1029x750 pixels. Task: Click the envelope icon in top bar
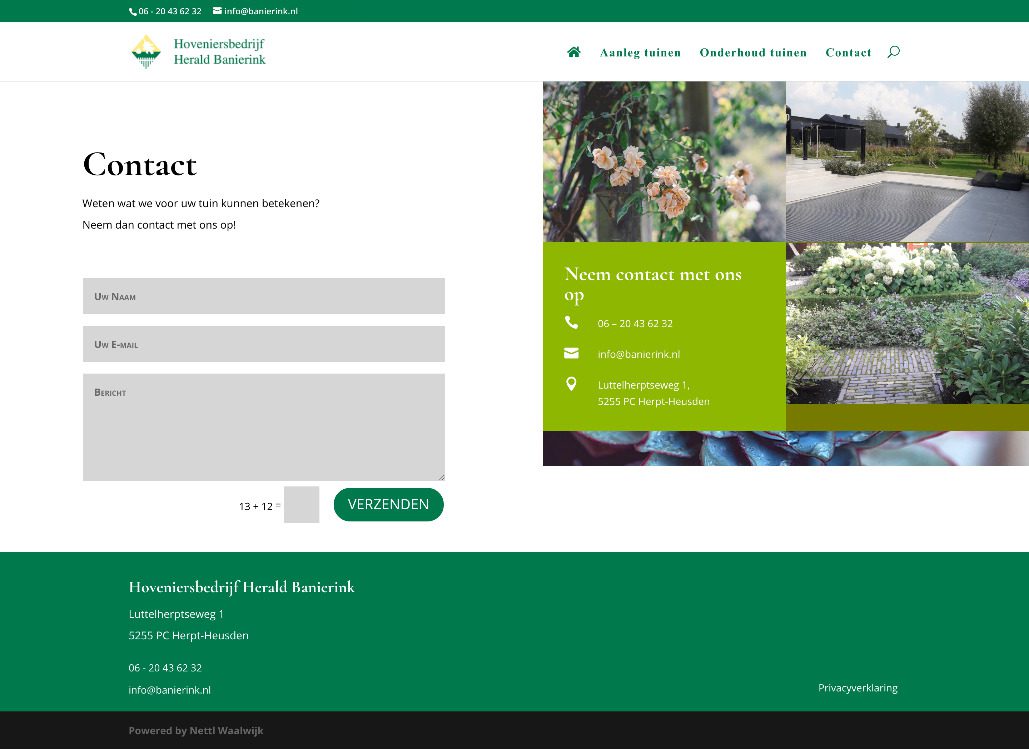click(217, 10)
